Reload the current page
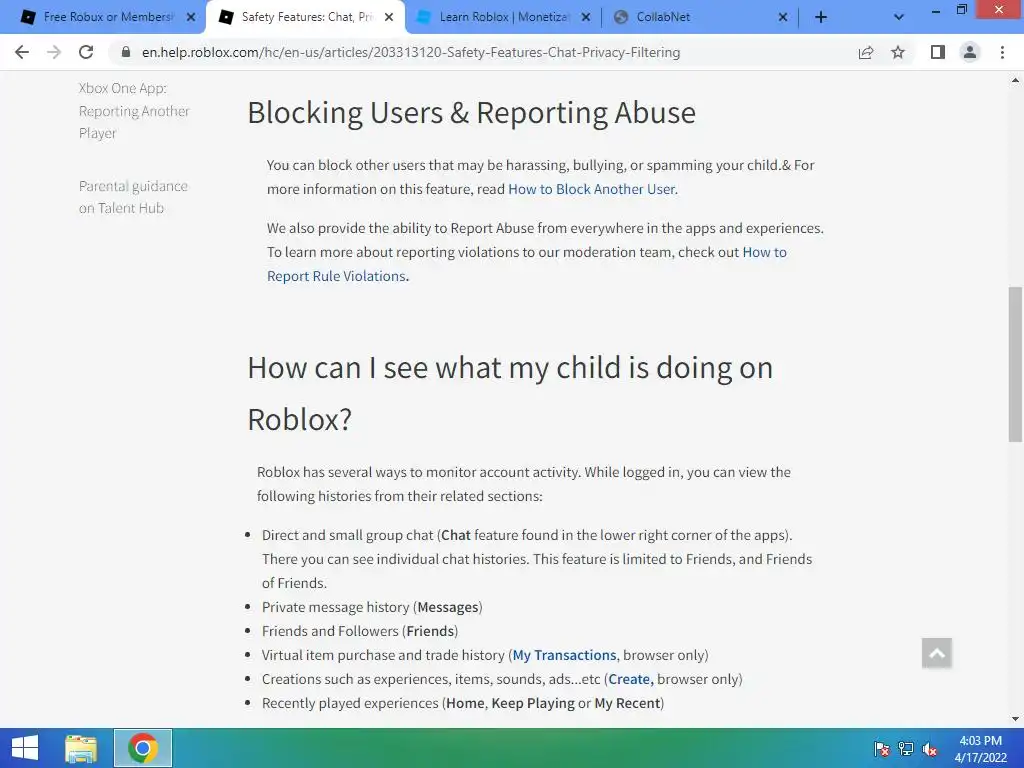The width and height of the screenshot is (1024, 768). click(86, 52)
